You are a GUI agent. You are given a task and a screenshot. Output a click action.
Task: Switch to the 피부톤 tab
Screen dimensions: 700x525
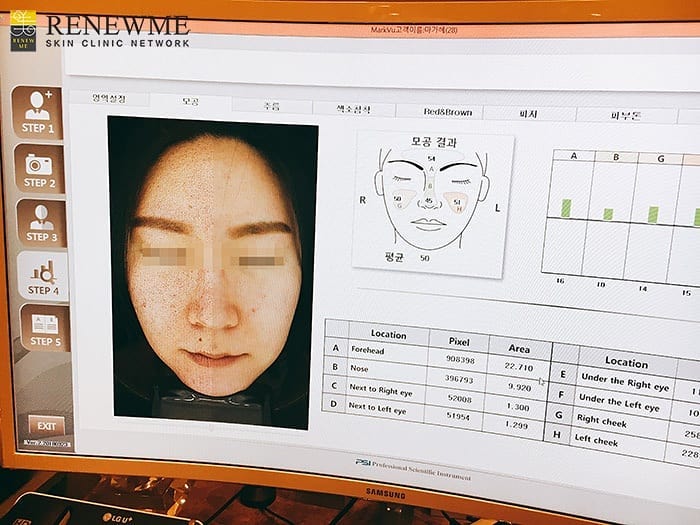pyautogui.click(x=625, y=116)
